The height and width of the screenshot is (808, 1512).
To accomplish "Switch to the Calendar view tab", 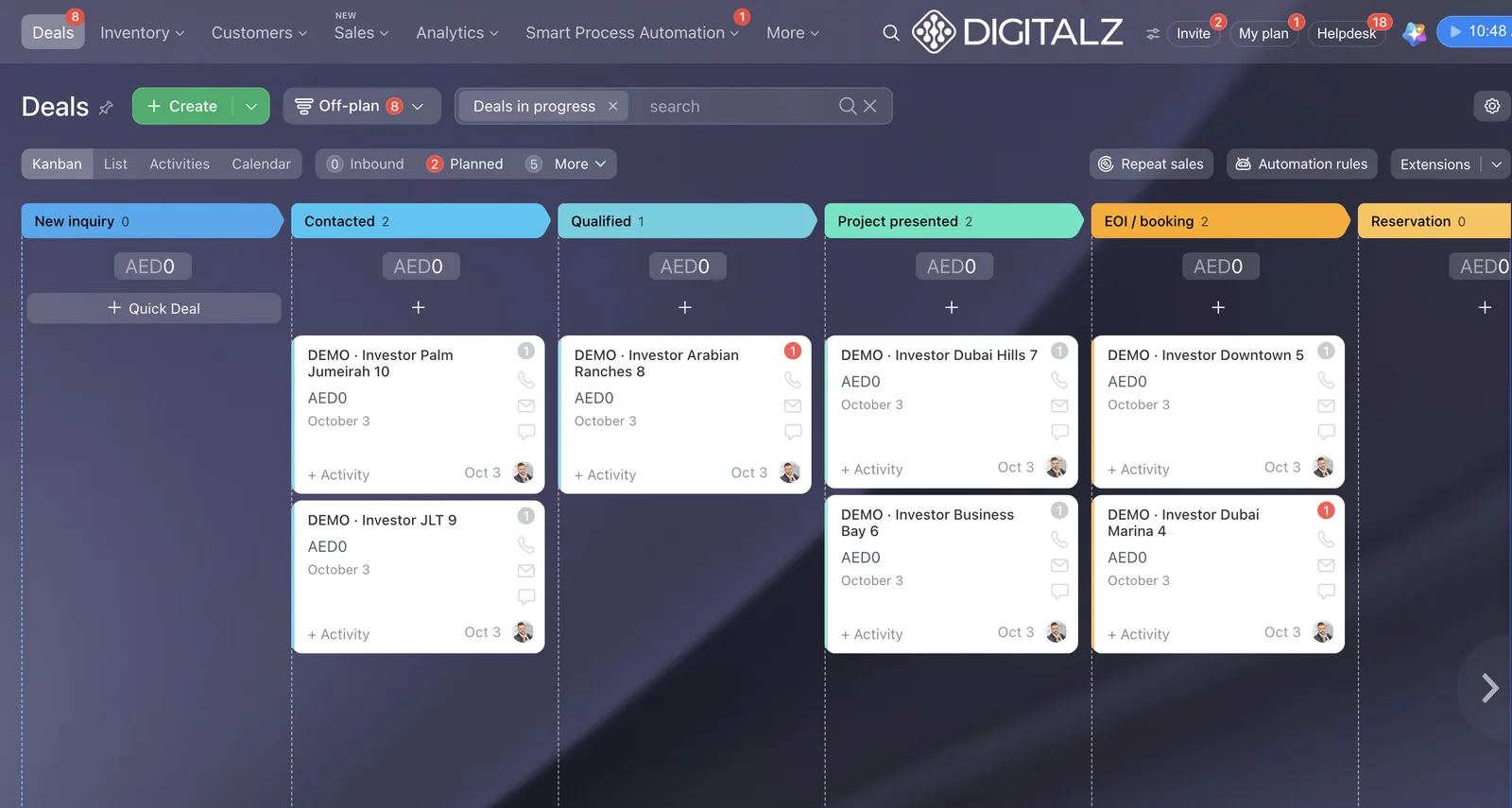I will pyautogui.click(x=261, y=163).
